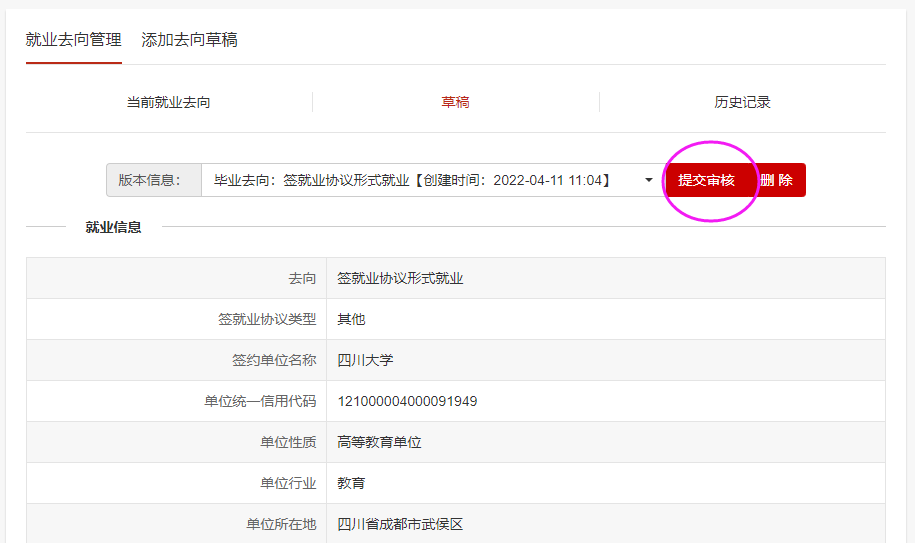
Task: Click the 签就业协议类型 label
Action: tap(267, 319)
